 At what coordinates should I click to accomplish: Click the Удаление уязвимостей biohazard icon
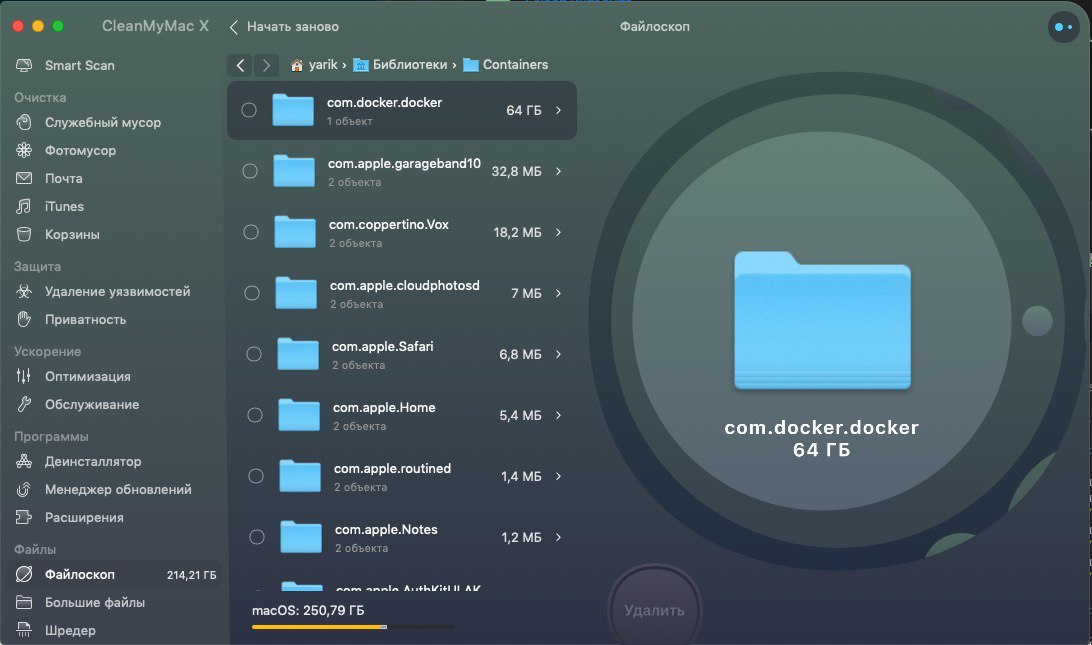pos(24,291)
